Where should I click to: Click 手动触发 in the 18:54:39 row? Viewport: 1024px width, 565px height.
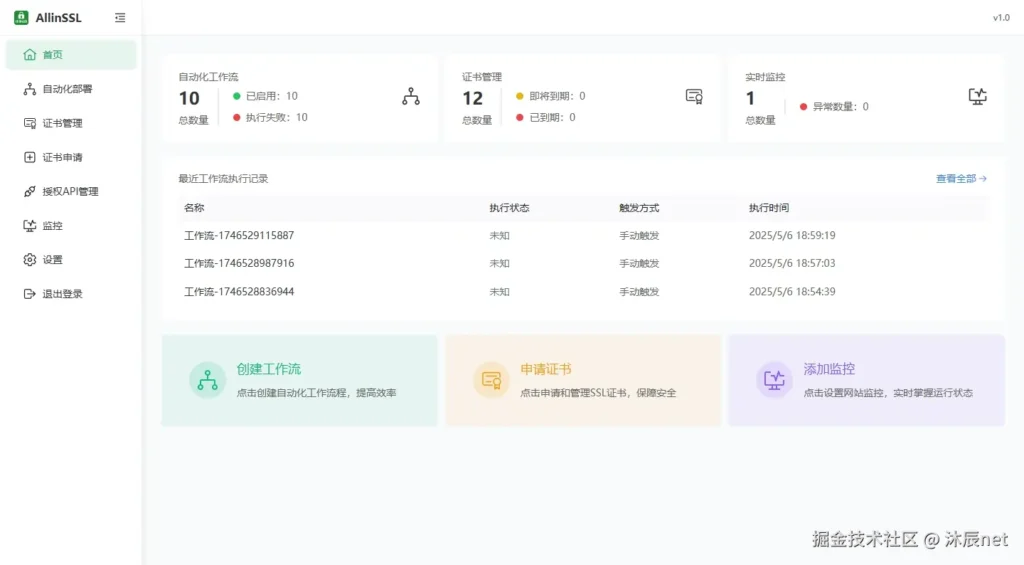click(x=639, y=292)
